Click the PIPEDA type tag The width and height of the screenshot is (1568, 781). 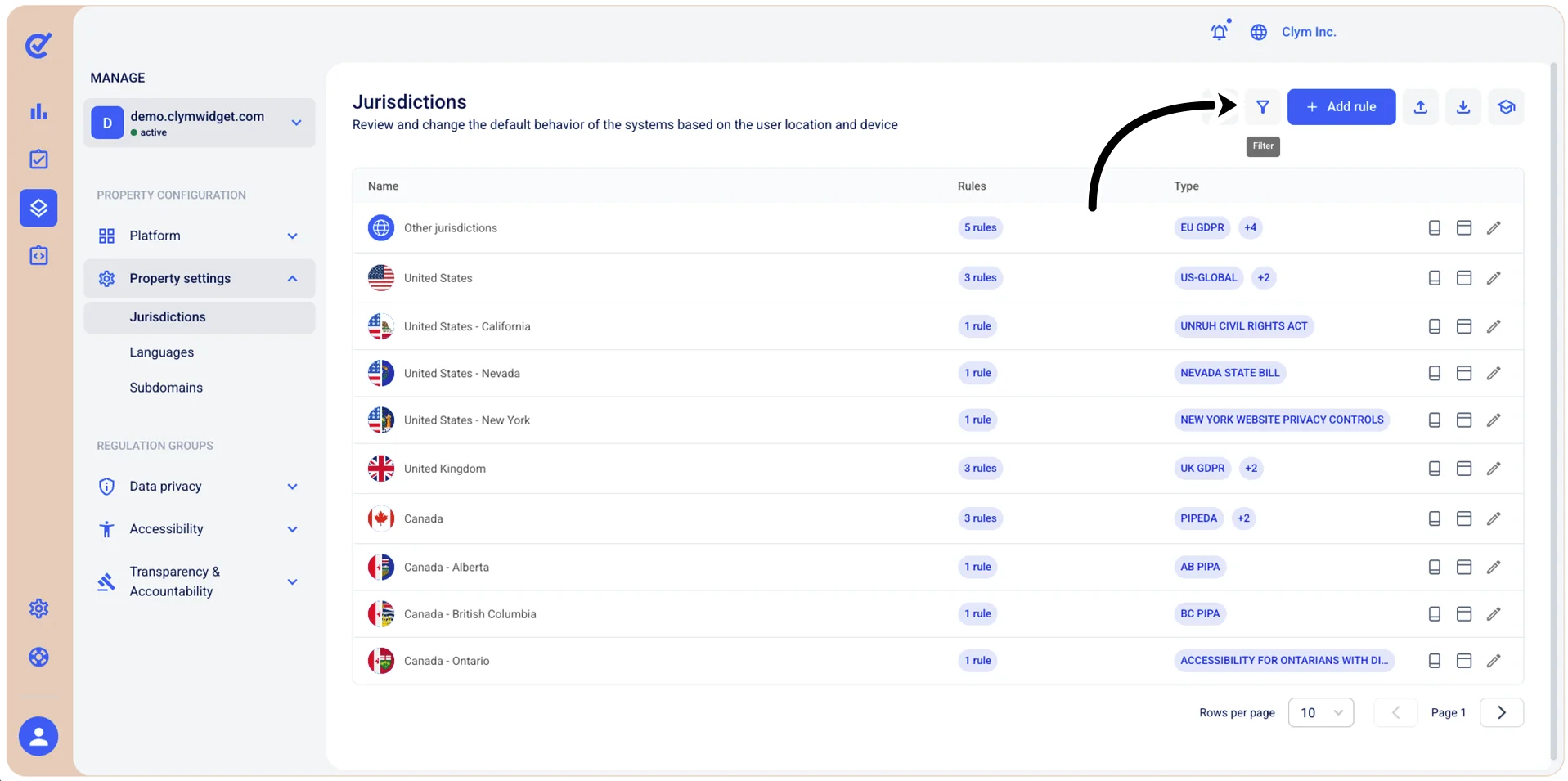1198,518
